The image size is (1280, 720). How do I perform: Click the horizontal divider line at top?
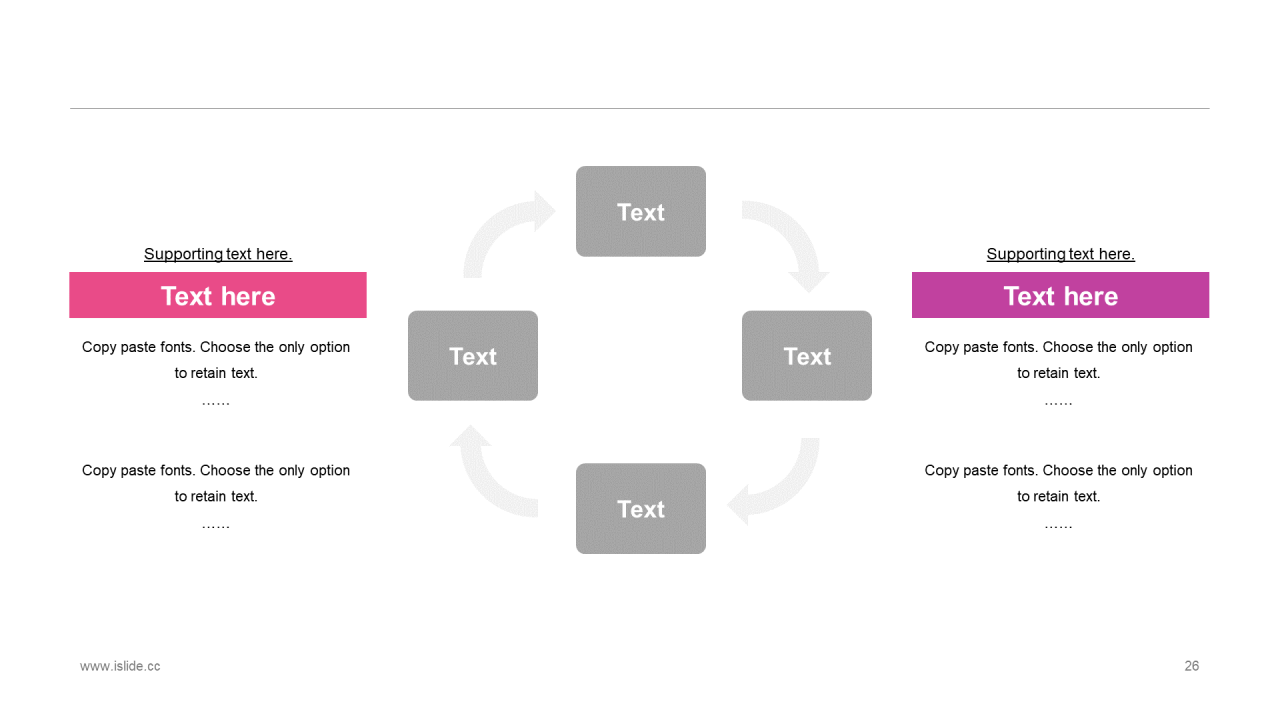click(640, 108)
